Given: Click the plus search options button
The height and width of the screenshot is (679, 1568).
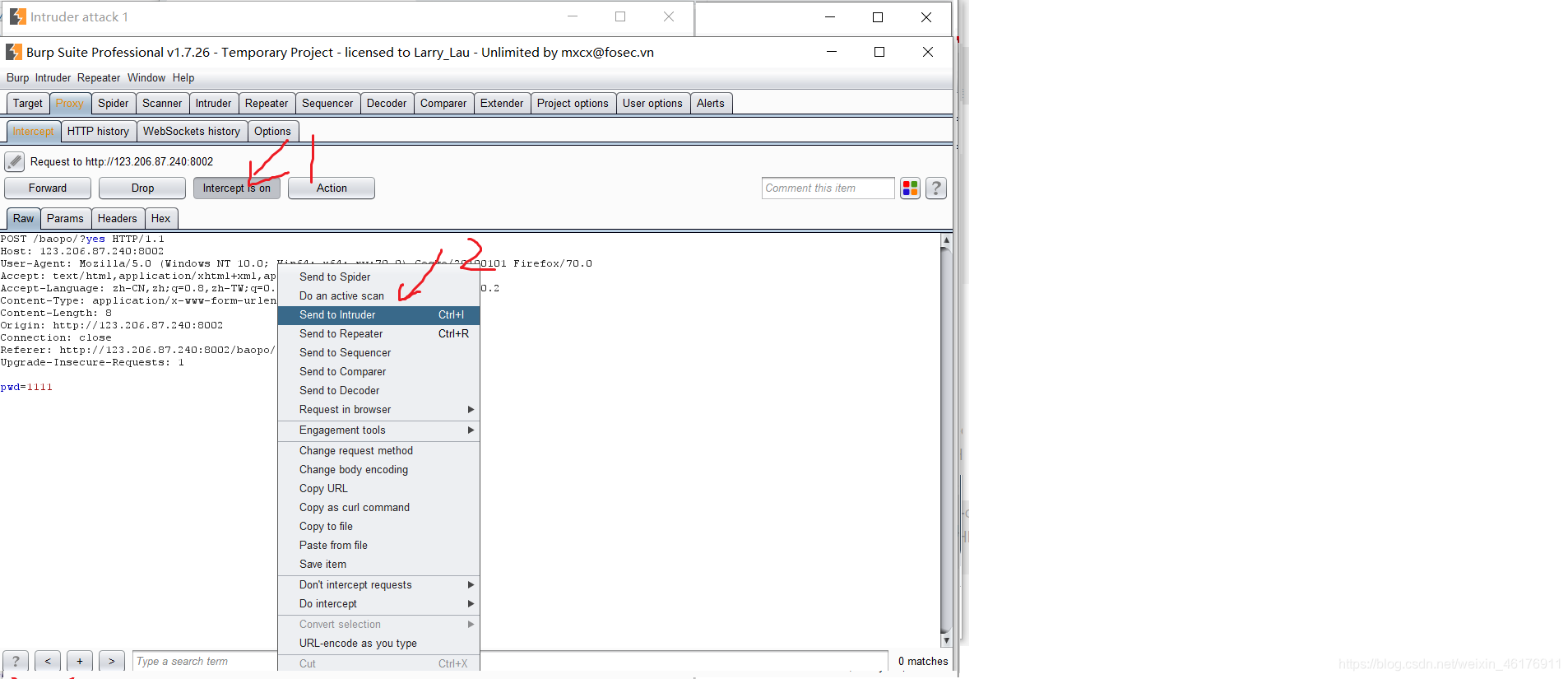Looking at the screenshot, I should click(80, 661).
